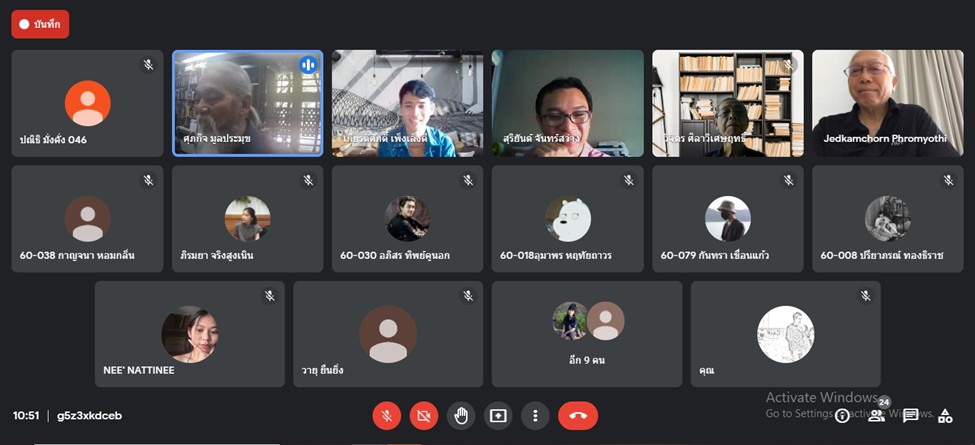The height and width of the screenshot is (445, 975).
Task: Raise hand using the hand icon
Action: coord(461,416)
